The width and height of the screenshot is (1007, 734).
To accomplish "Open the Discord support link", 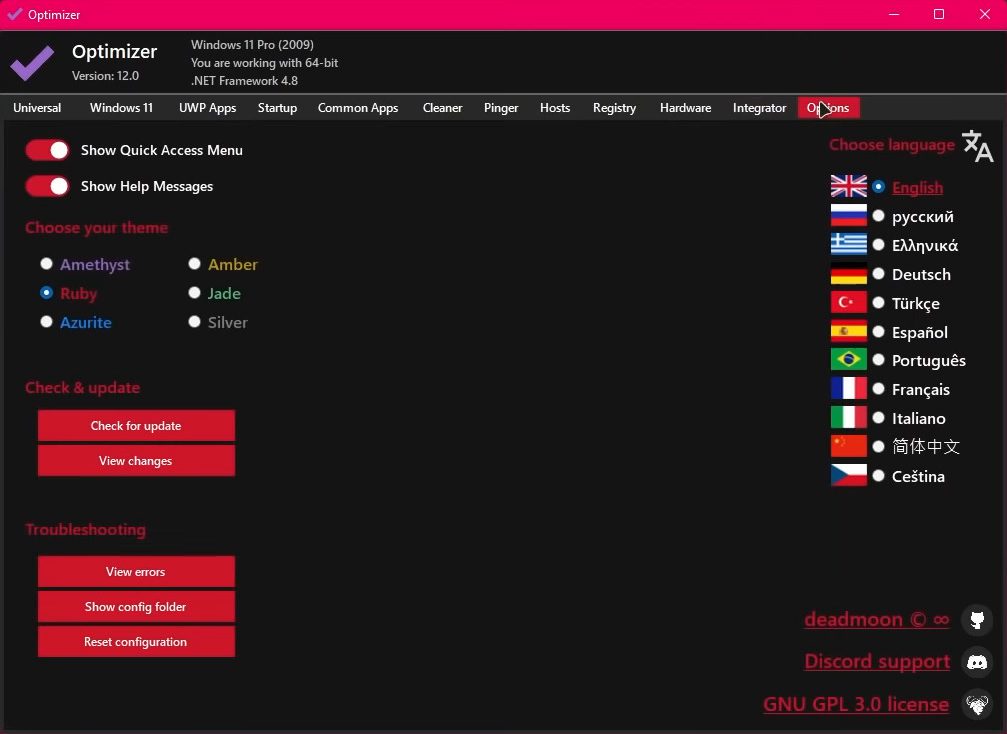I will click(877, 662).
